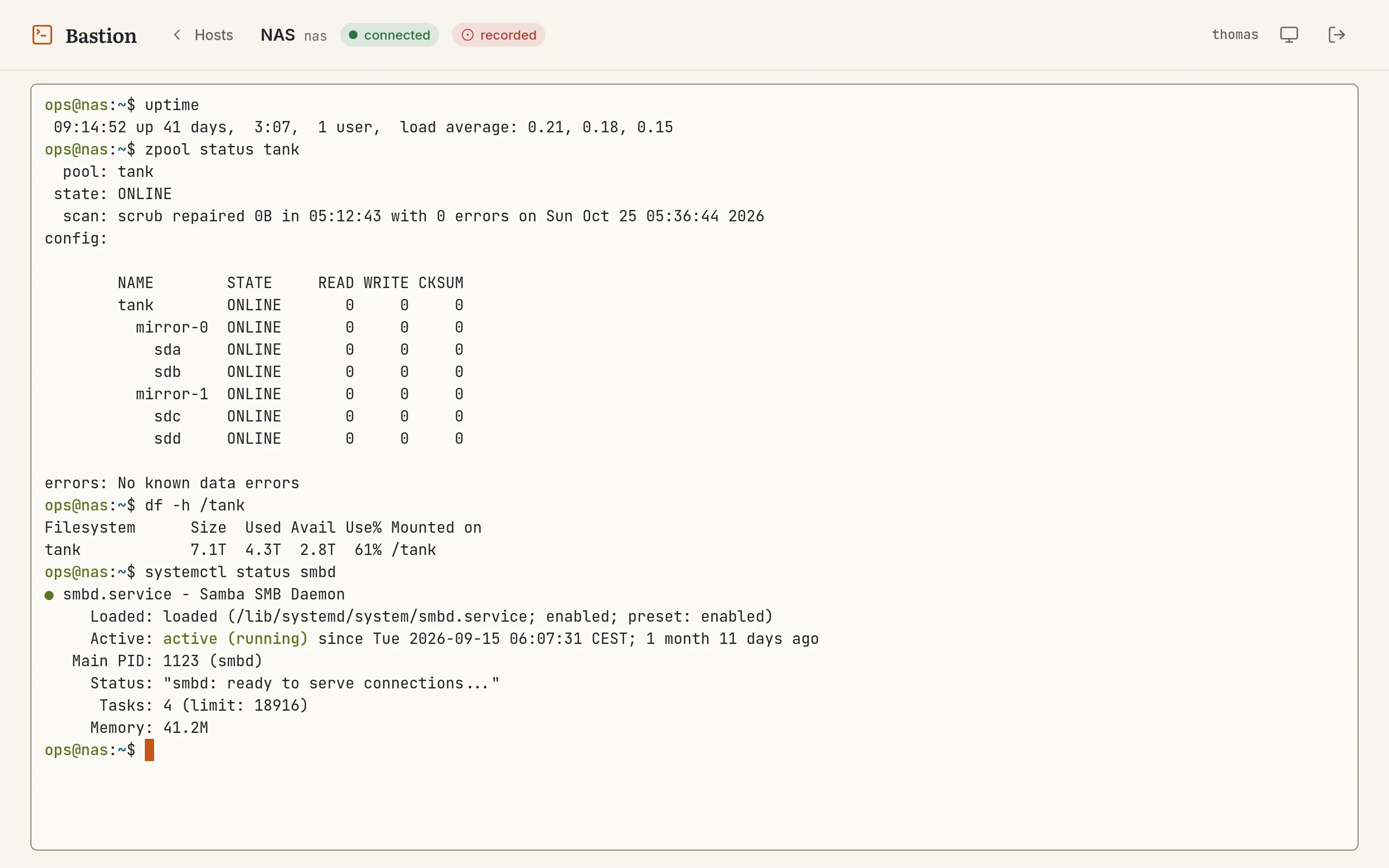Click the 'sdb' disk row
The image size is (1389, 868).
(x=308, y=372)
